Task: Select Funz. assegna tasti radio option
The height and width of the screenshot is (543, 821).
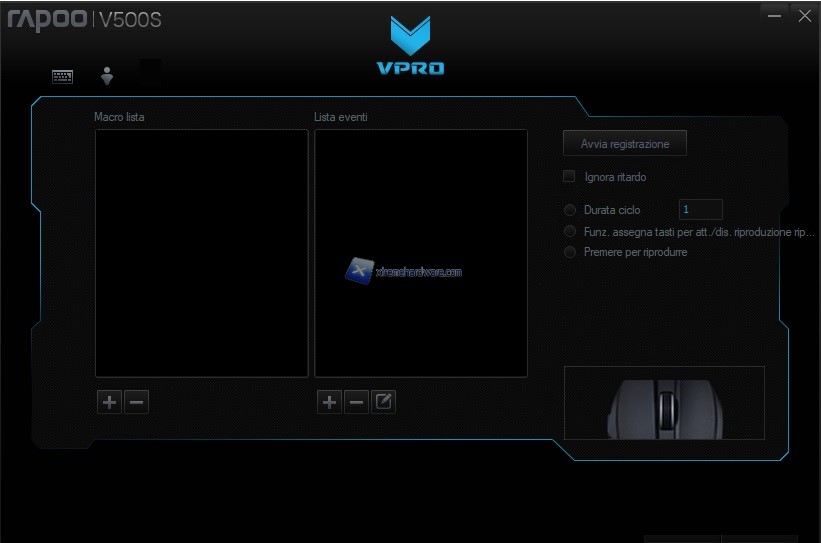Action: tap(570, 231)
